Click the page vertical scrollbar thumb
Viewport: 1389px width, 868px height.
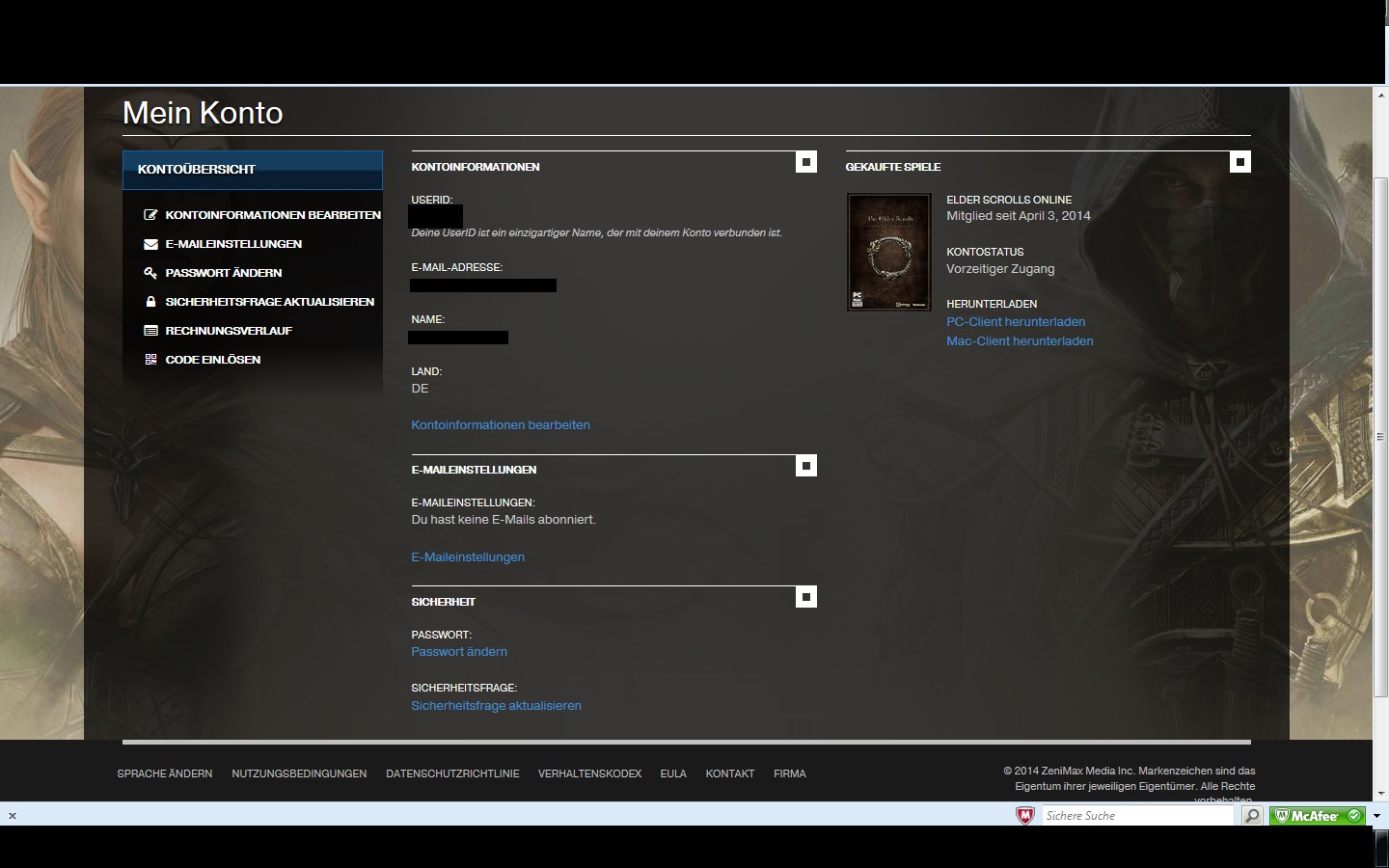coord(1380,437)
